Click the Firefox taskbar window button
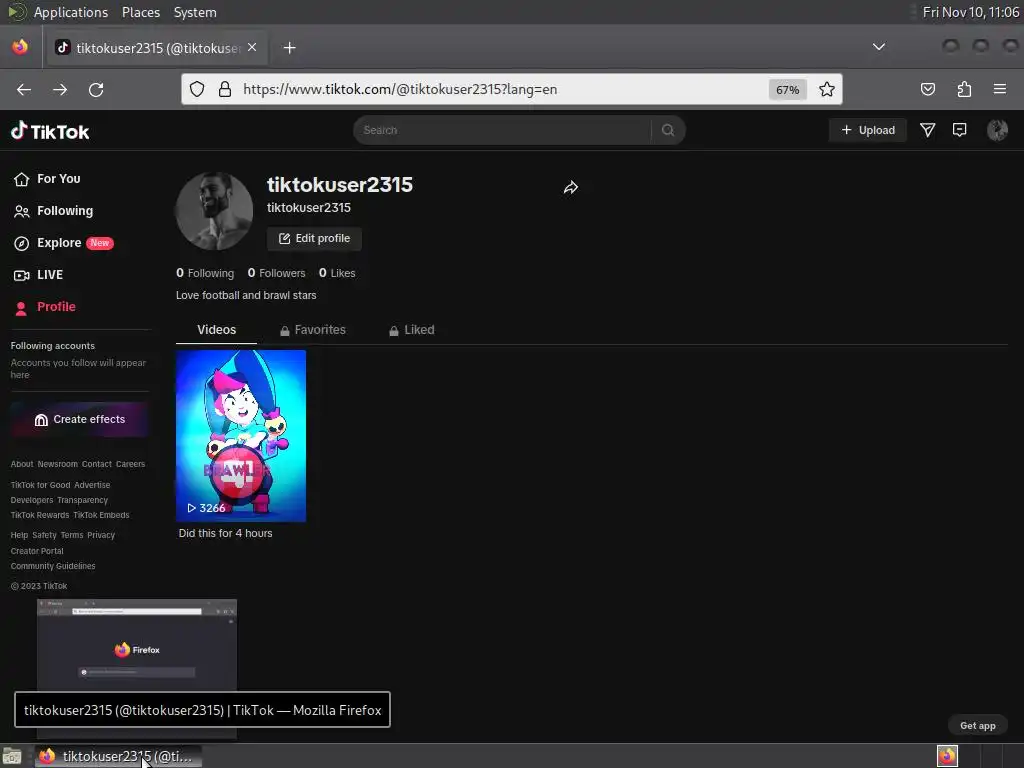Screen dimensions: 1024x768 [118, 756]
